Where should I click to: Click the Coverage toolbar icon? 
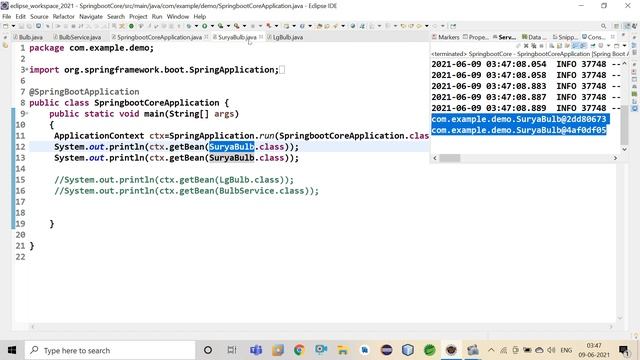click(x=220, y=26)
